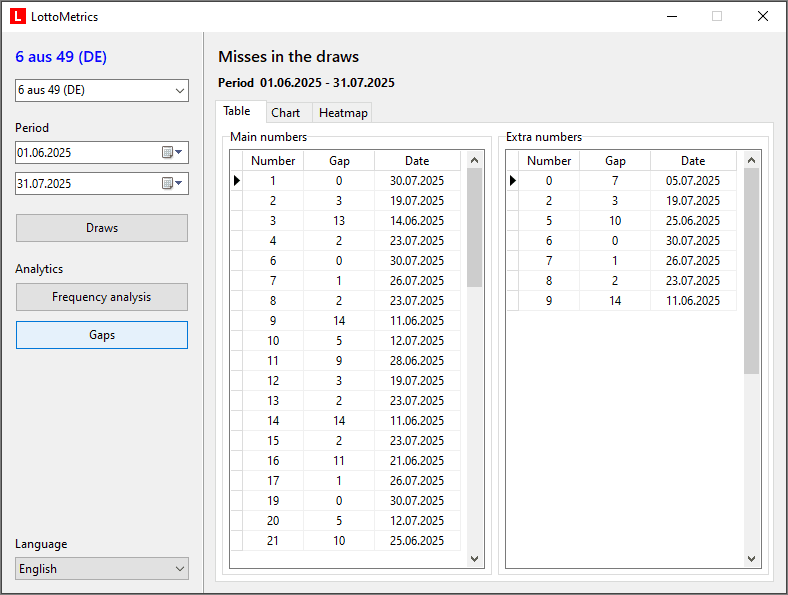Click Extra numbers scrollbar down arrow

[751, 558]
